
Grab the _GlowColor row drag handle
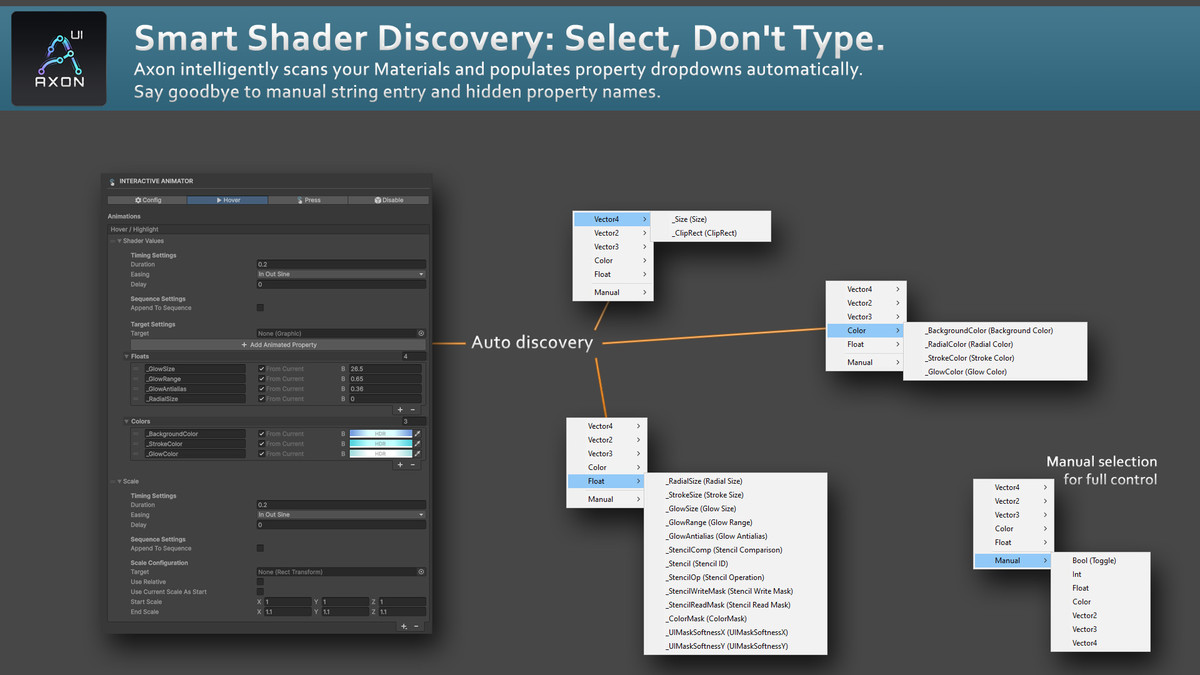(137, 454)
